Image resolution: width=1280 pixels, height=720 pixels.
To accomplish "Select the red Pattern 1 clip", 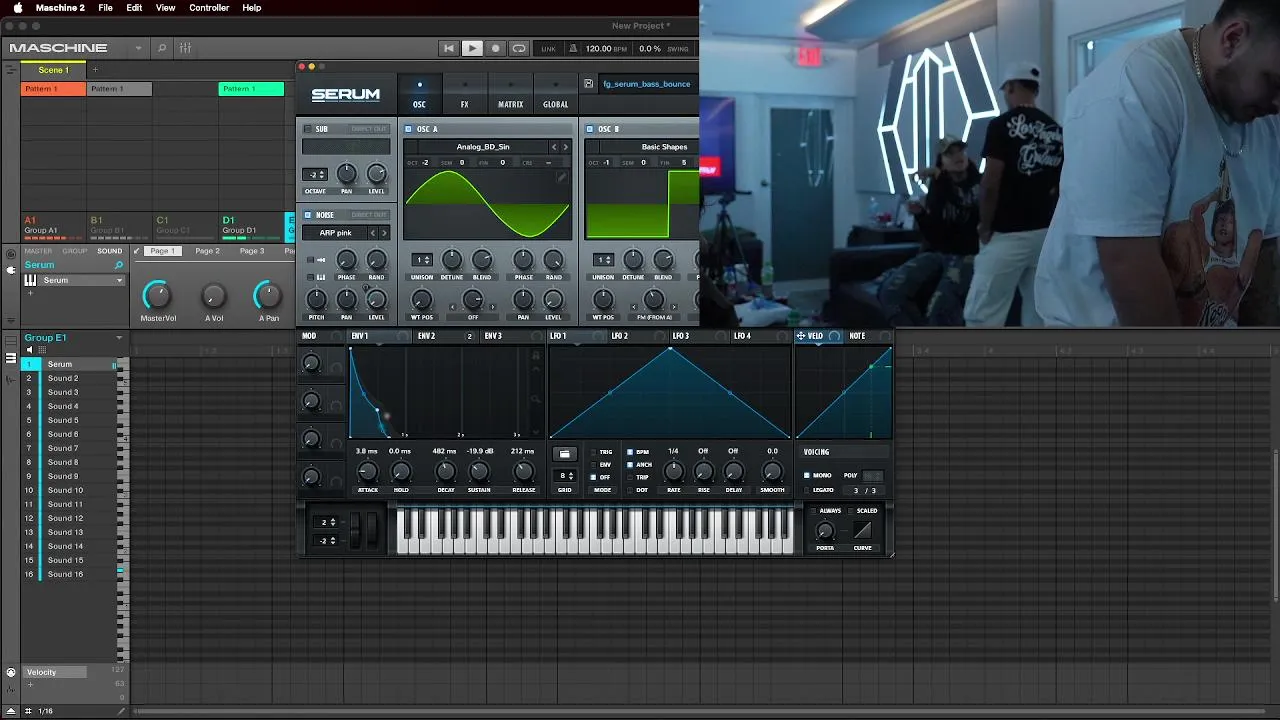I will pyautogui.click(x=54, y=89).
